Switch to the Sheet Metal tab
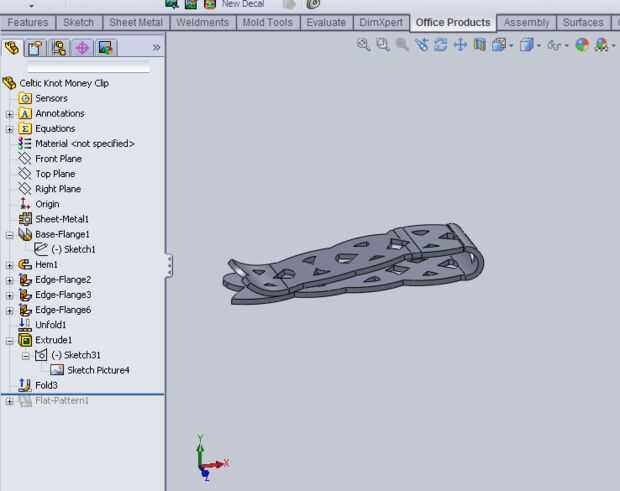The image size is (620, 491). click(x=136, y=22)
